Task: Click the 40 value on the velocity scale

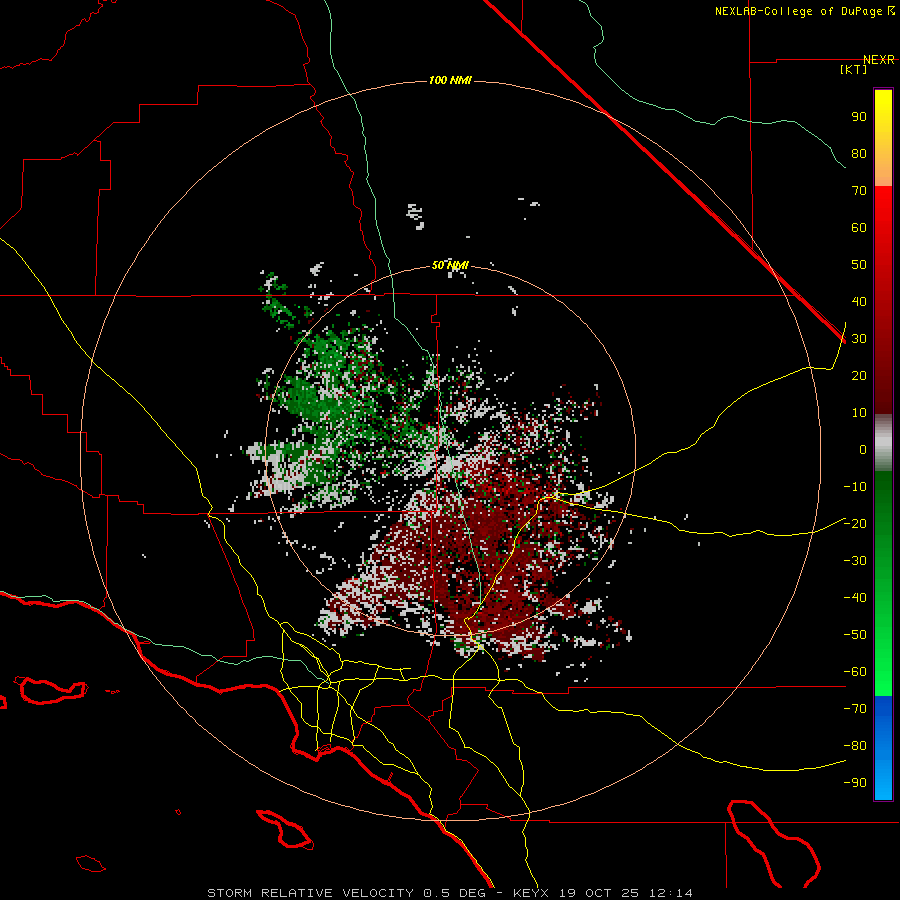Action: [x=859, y=301]
